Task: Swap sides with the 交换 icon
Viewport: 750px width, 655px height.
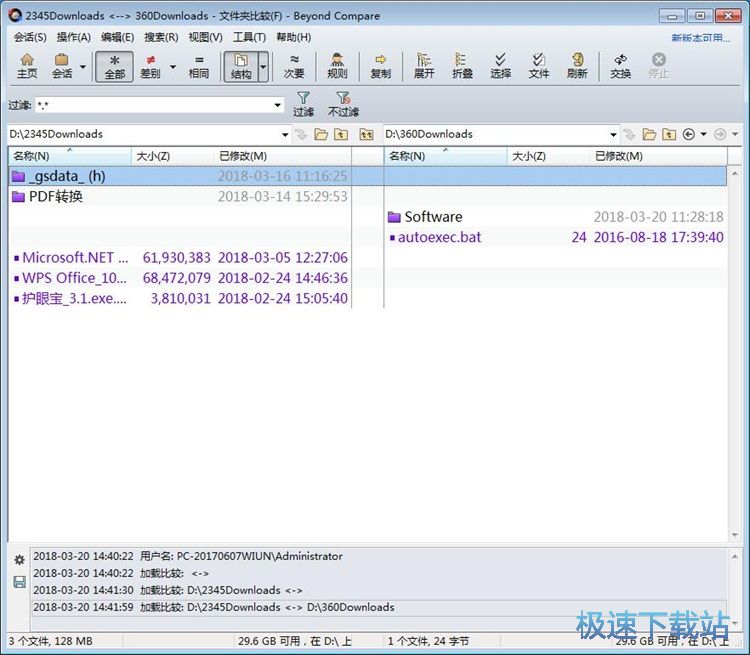Action: tap(620, 66)
